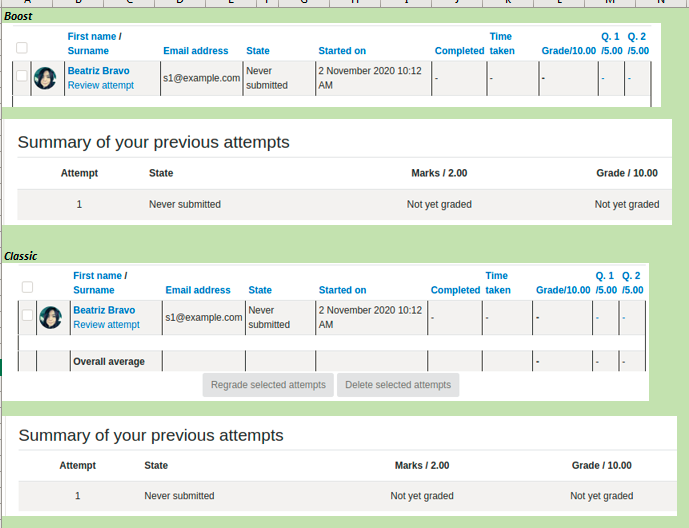Image resolution: width=689 pixels, height=528 pixels.
Task: Open Beatriz Bravo's avatar in the Boost table
Action: 45,78
